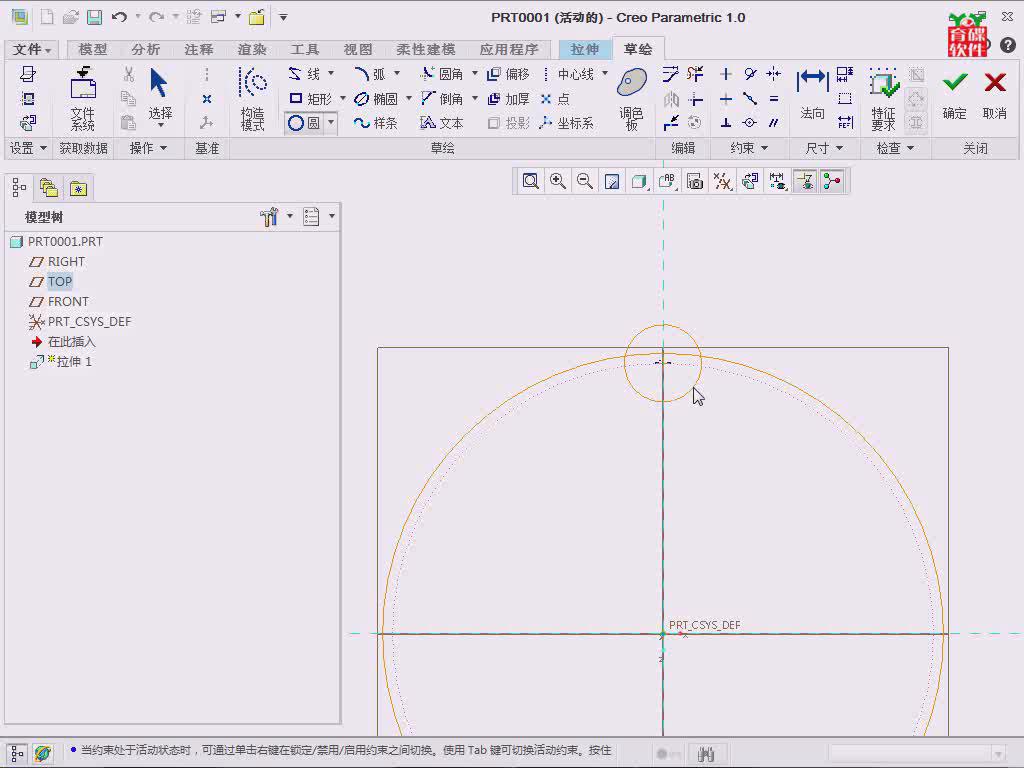Switch to the Analysis (分析) tab

146,50
